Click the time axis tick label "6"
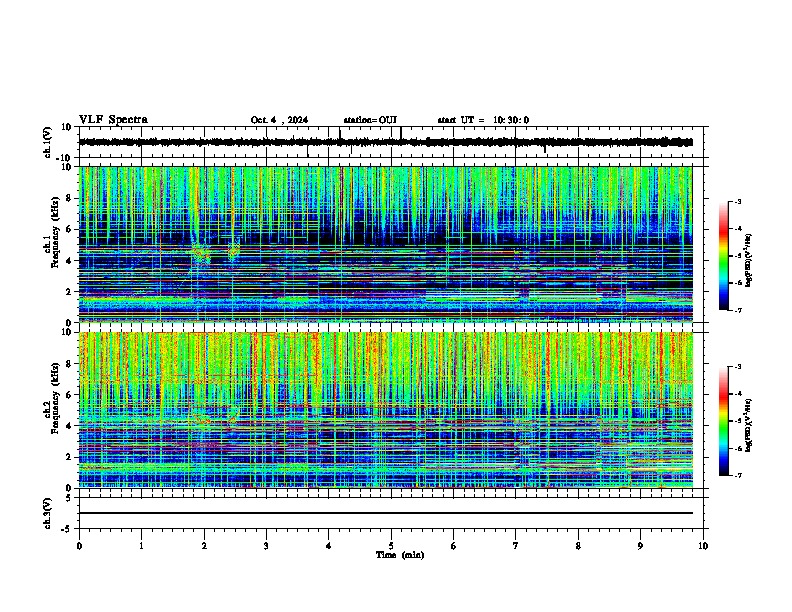Viewport: 792px width, 612px height. point(453,546)
